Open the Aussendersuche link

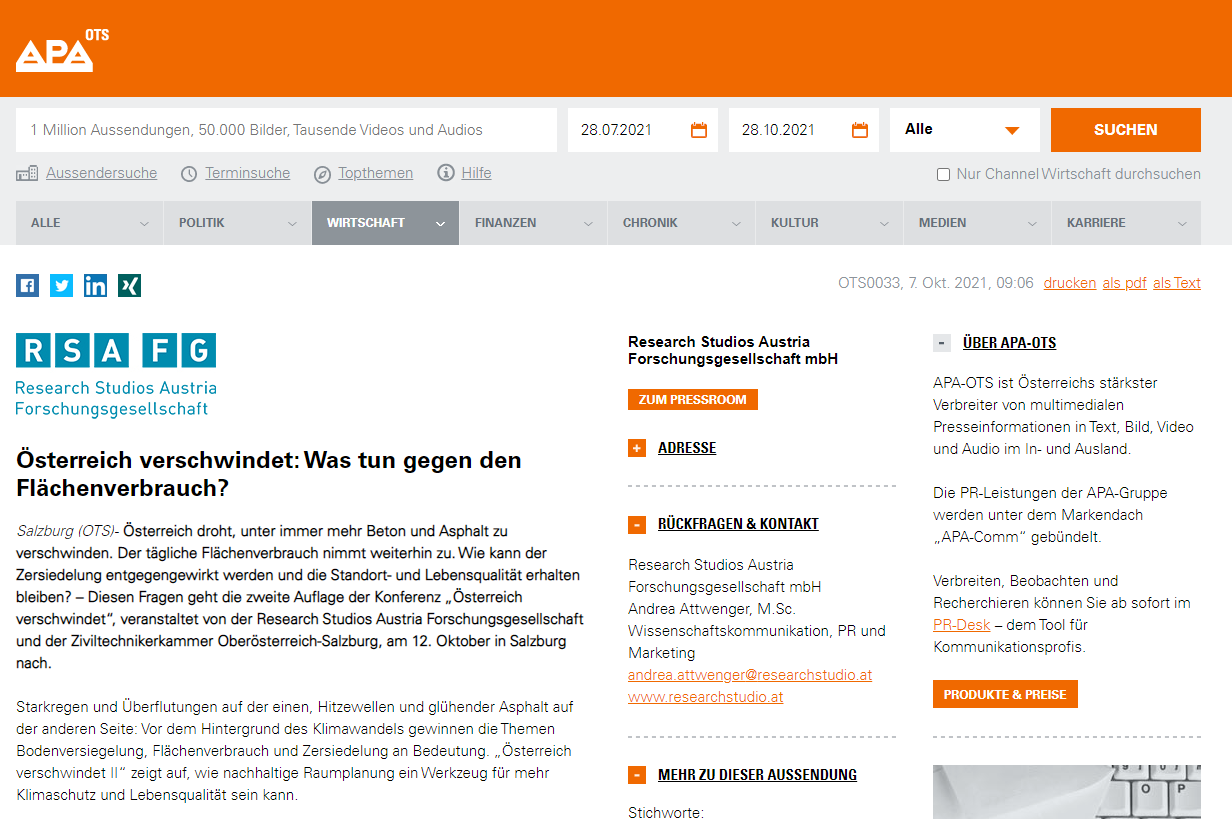[x=102, y=173]
